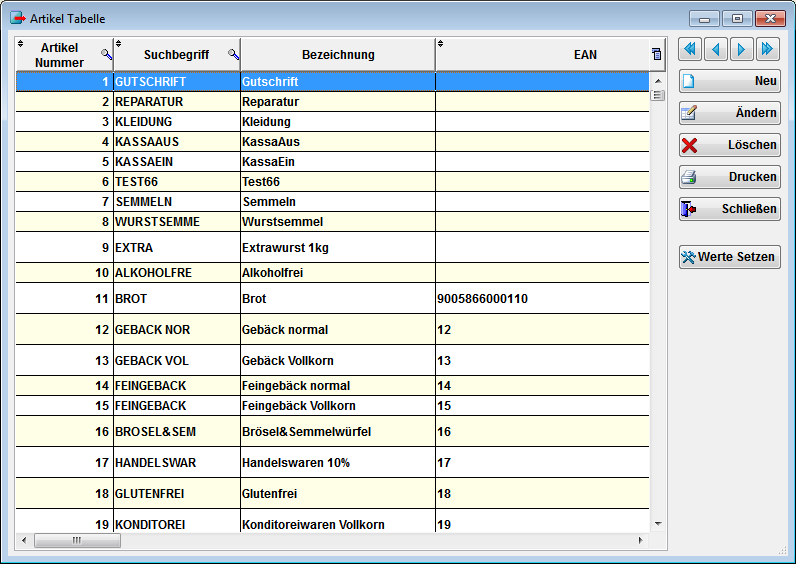796x564 pixels.
Task: Select the KLEIDUNG row
Action: [333, 122]
